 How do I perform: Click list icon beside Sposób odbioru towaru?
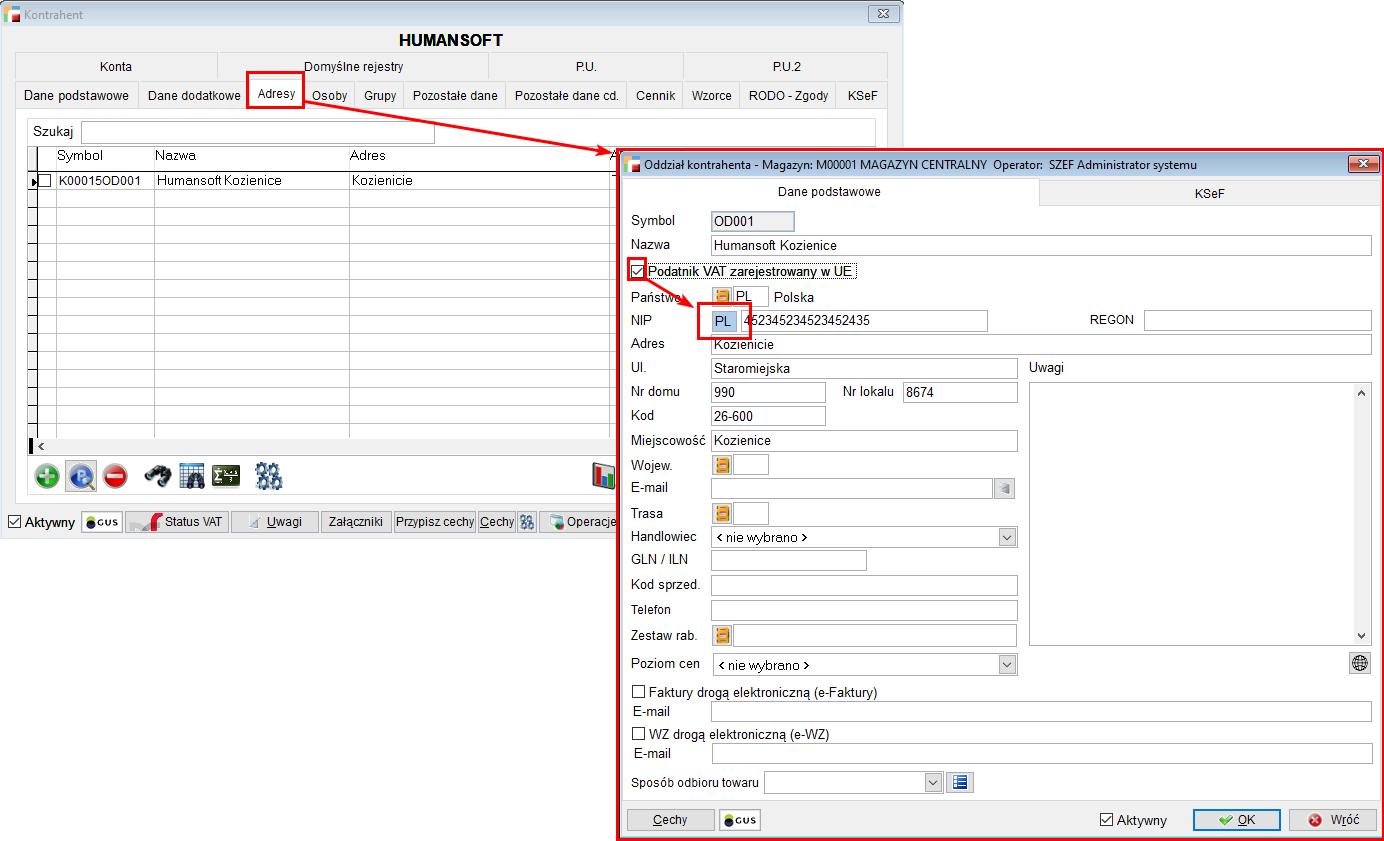tap(960, 782)
